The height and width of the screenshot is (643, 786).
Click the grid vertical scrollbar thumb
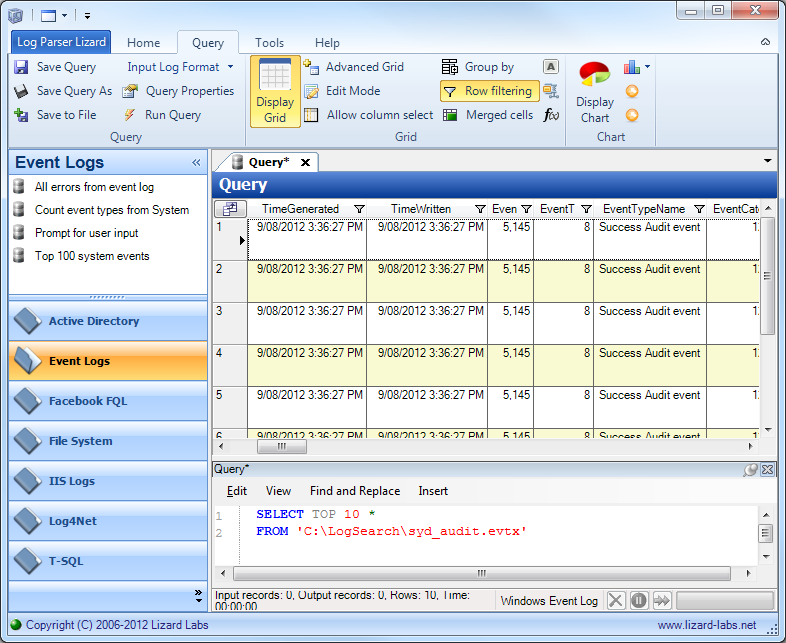click(767, 276)
